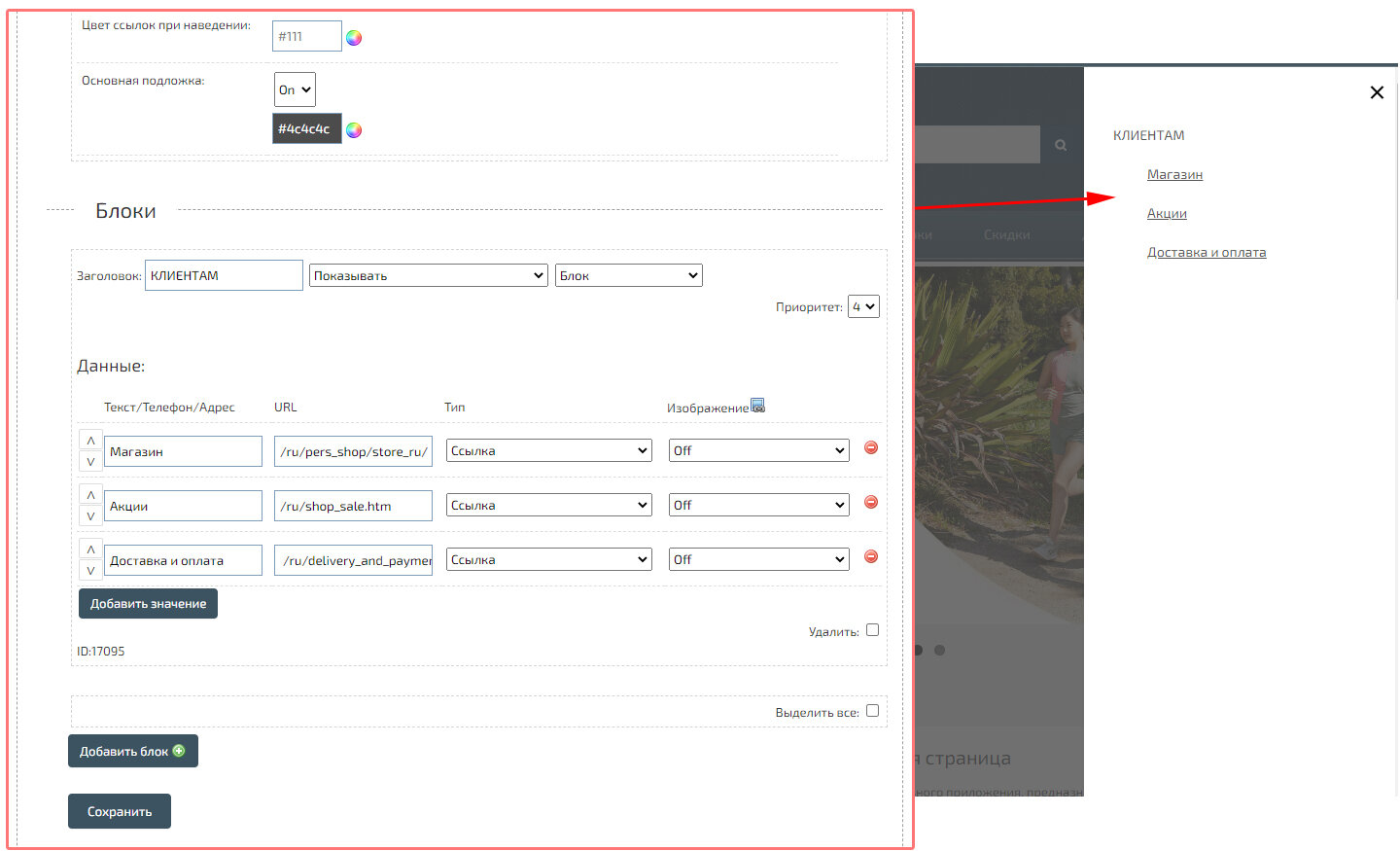Close the side menu with X
Image resolution: width=1400 pixels, height=851 pixels.
point(1377,92)
